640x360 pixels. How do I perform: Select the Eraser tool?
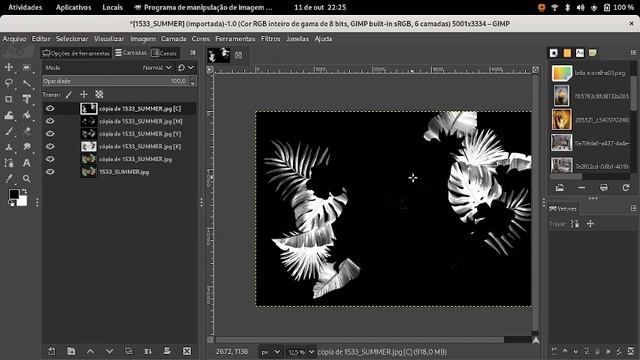tap(27, 131)
